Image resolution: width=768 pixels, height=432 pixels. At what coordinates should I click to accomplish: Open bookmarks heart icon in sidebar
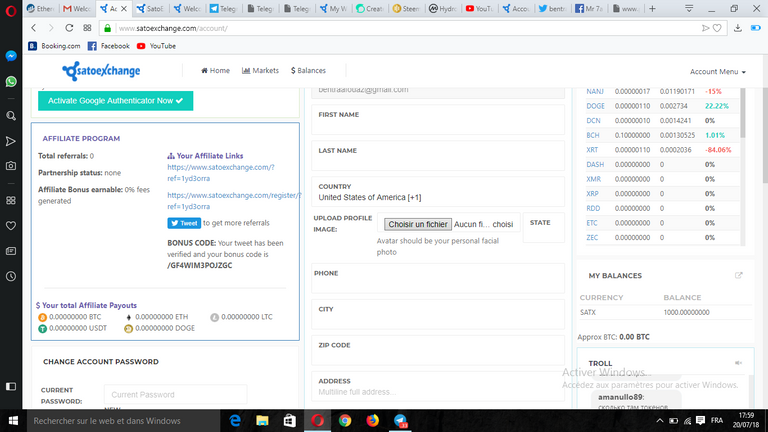11,226
